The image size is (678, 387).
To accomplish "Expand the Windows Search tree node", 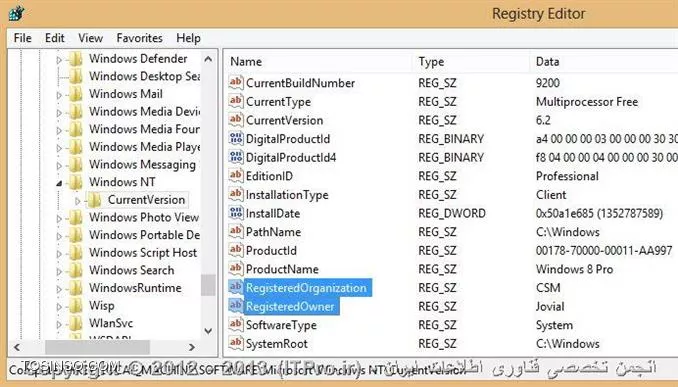I will (x=59, y=272).
